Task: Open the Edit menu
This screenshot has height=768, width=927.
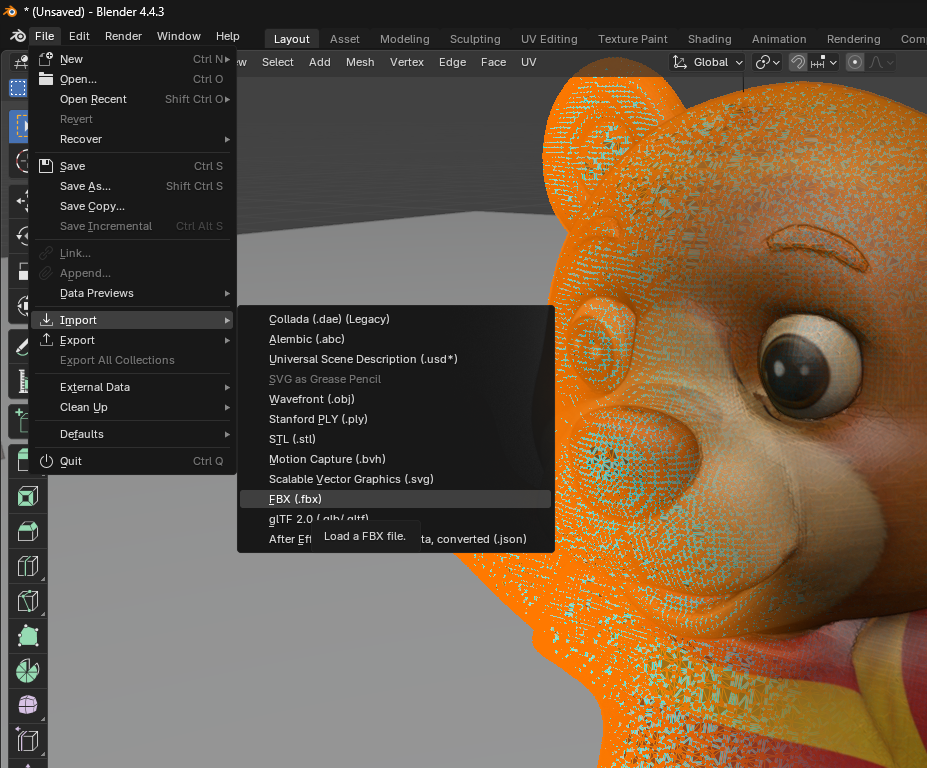Action: 79,36
